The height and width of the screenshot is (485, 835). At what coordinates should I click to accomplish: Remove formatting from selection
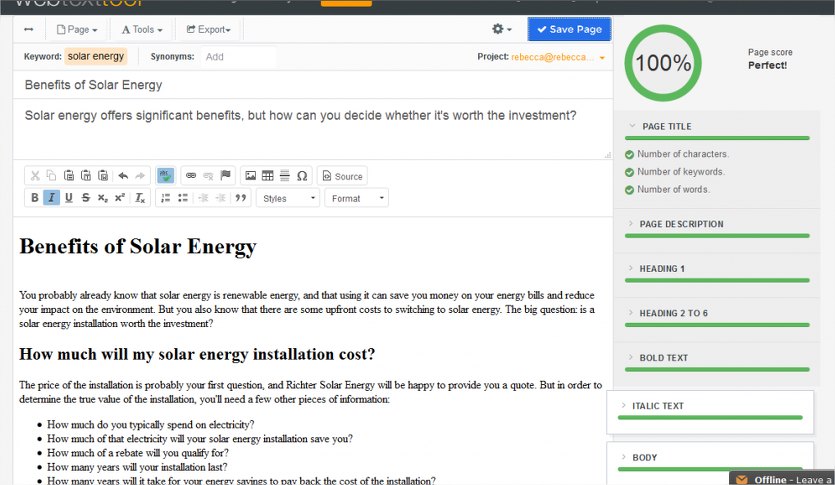click(x=140, y=198)
